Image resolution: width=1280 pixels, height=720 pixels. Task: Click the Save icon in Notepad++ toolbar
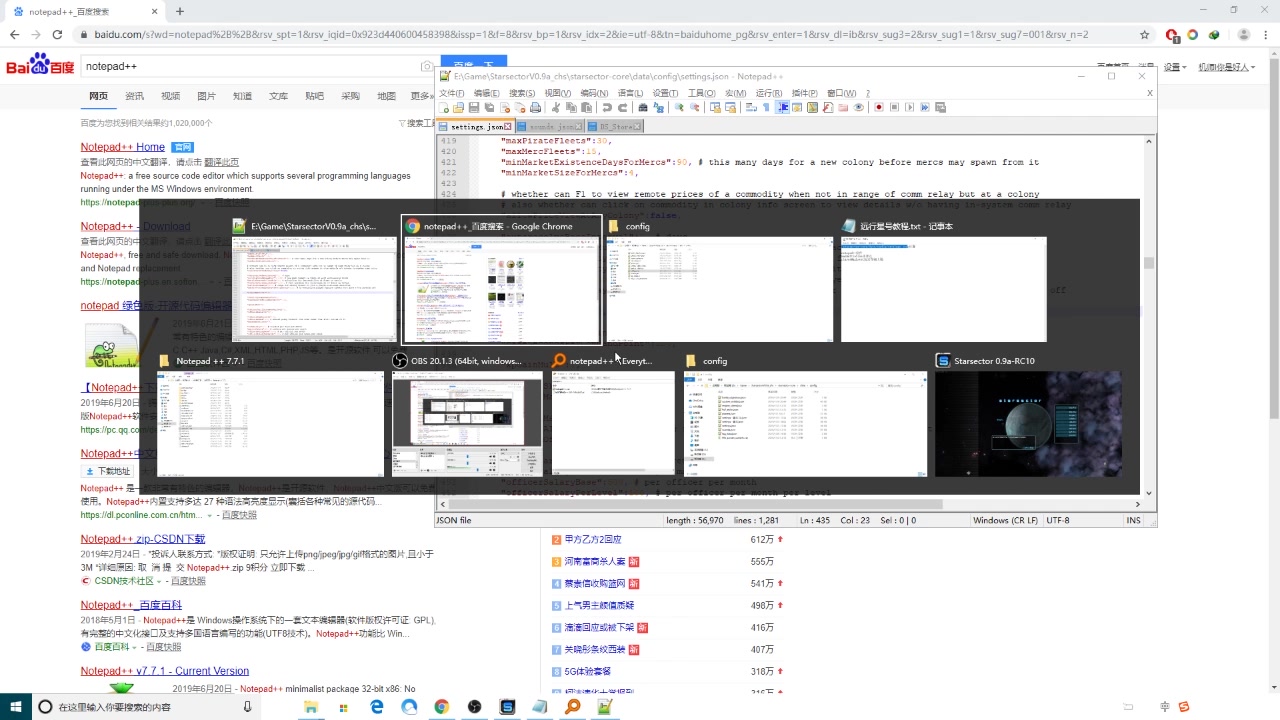coord(474,107)
